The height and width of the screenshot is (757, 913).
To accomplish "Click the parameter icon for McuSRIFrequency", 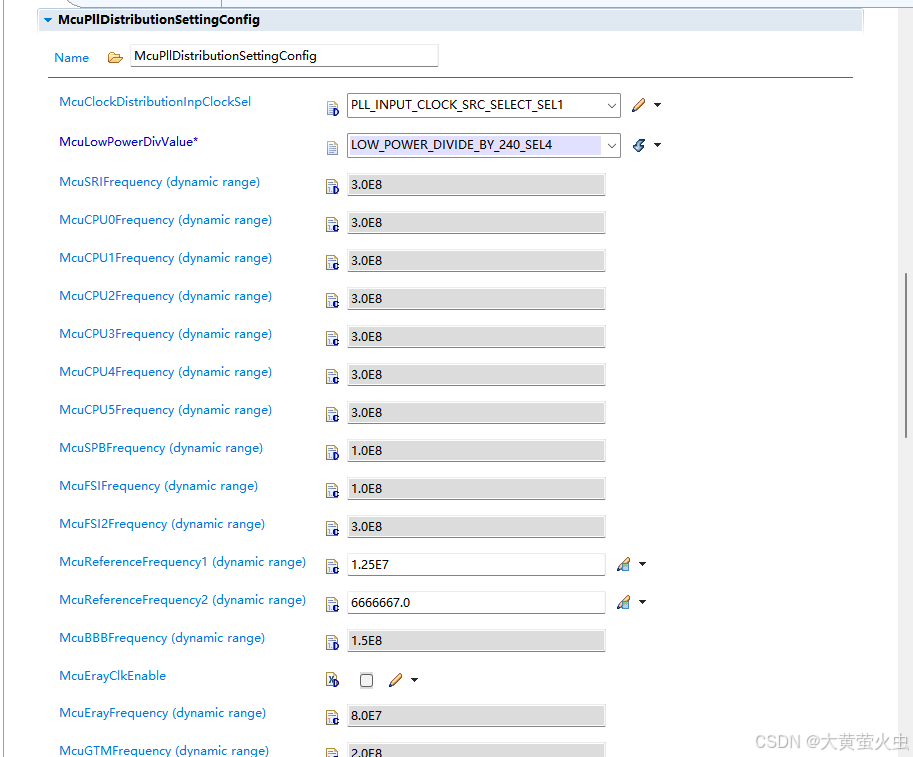I will (332, 187).
